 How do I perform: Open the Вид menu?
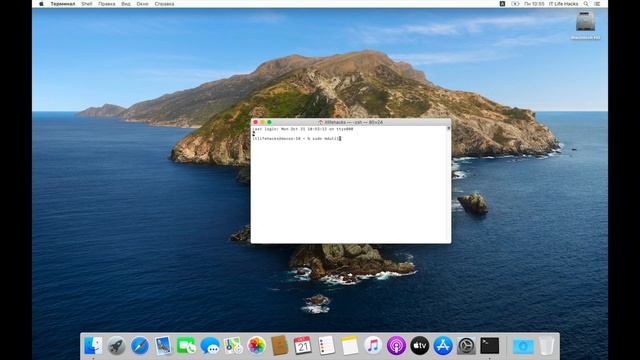pos(126,4)
